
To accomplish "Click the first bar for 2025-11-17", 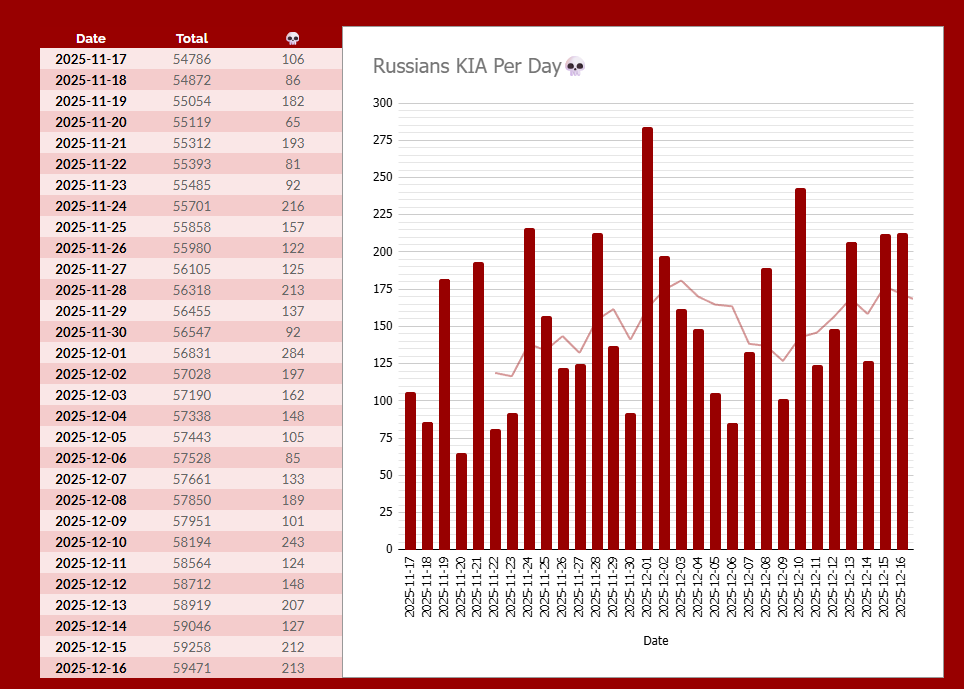I will click(410, 470).
